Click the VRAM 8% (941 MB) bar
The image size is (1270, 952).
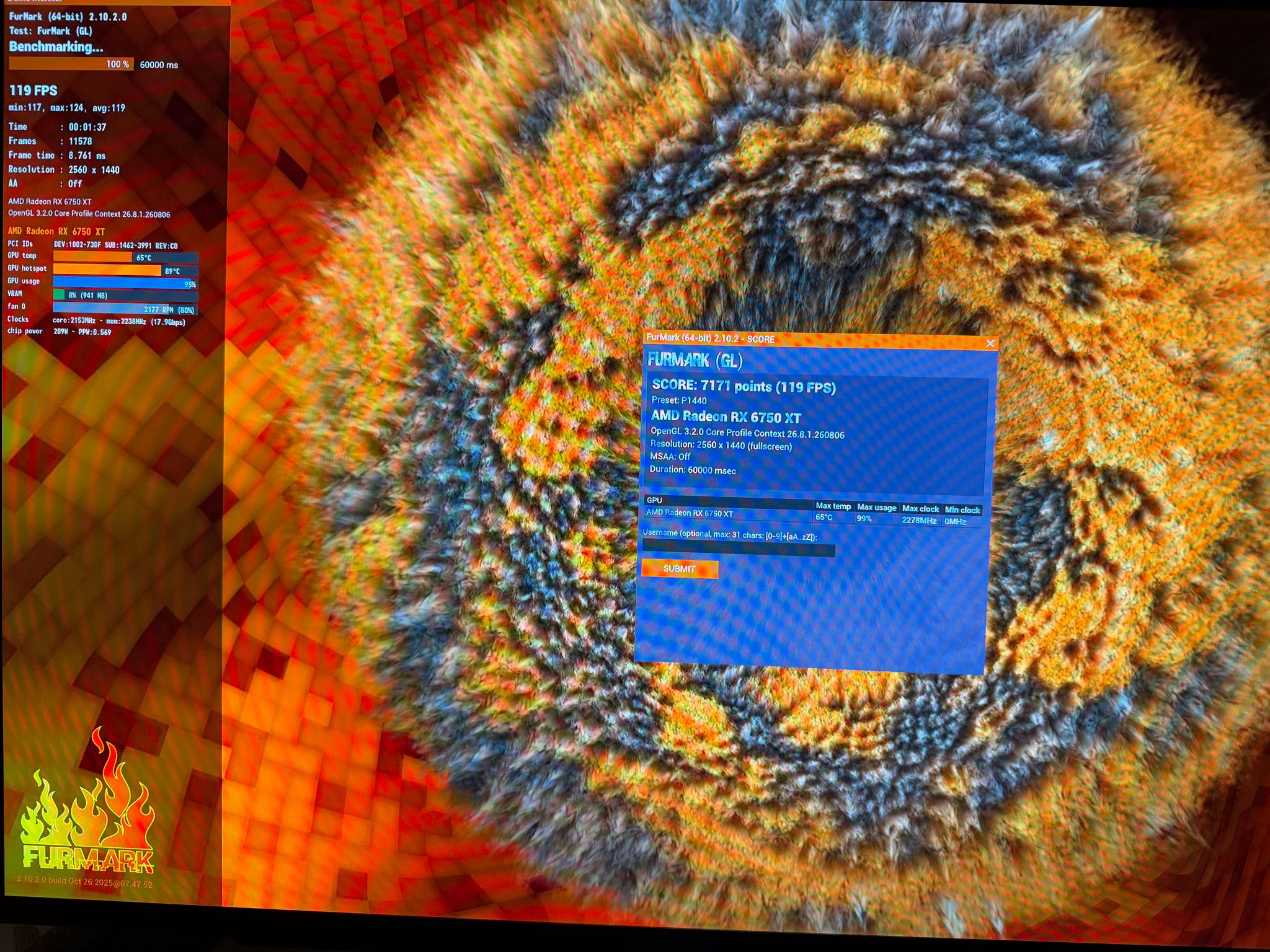[126, 295]
